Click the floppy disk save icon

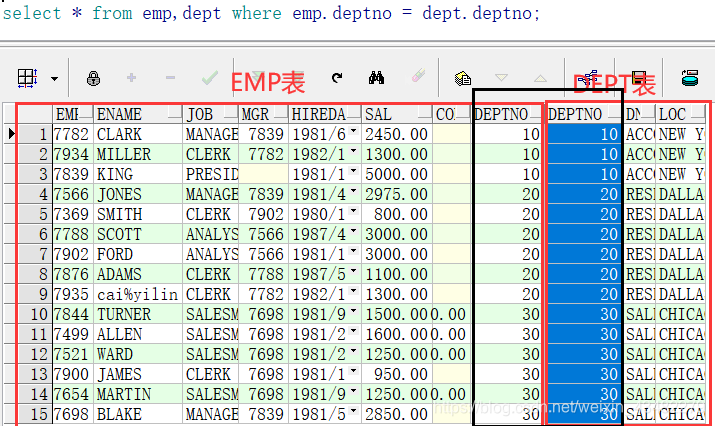coord(639,78)
